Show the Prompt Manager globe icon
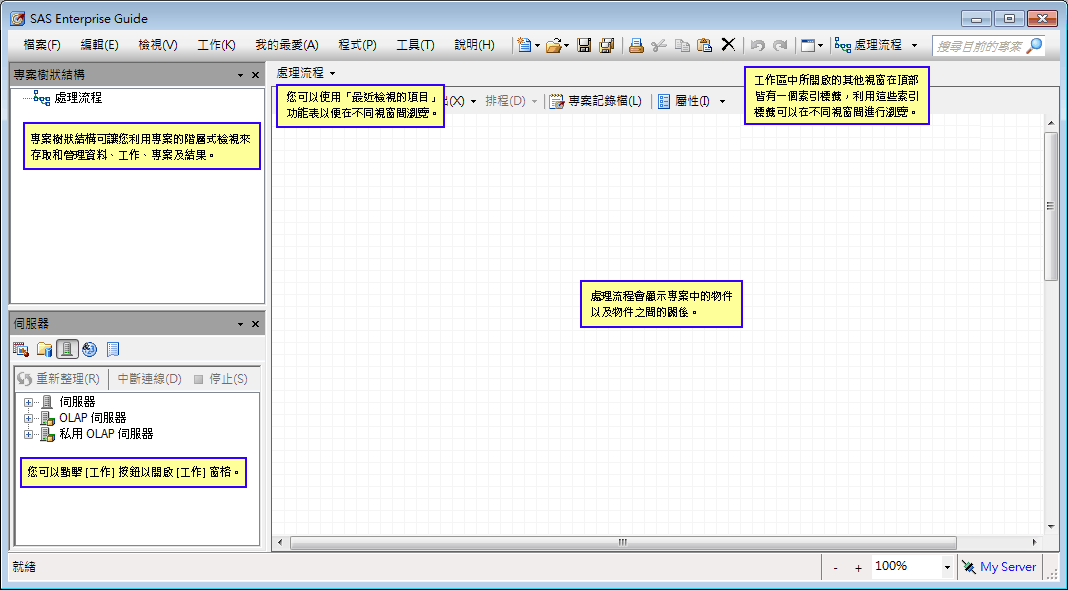Image resolution: width=1068 pixels, height=590 pixels. tap(89, 350)
